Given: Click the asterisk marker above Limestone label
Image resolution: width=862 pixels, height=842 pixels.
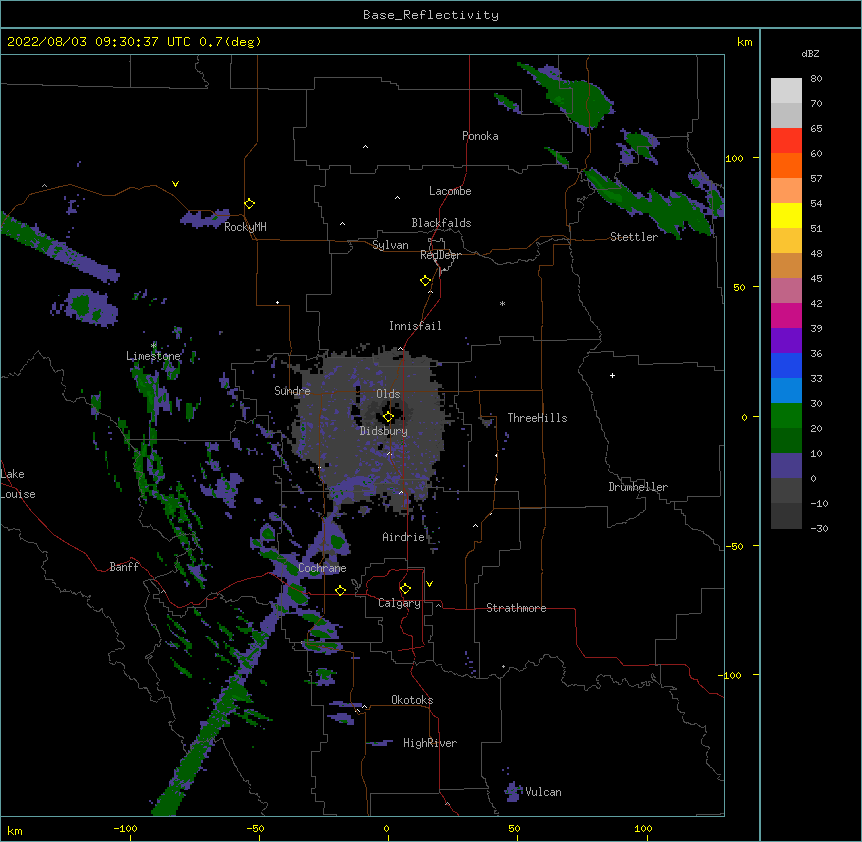Looking at the screenshot, I should click(153, 345).
